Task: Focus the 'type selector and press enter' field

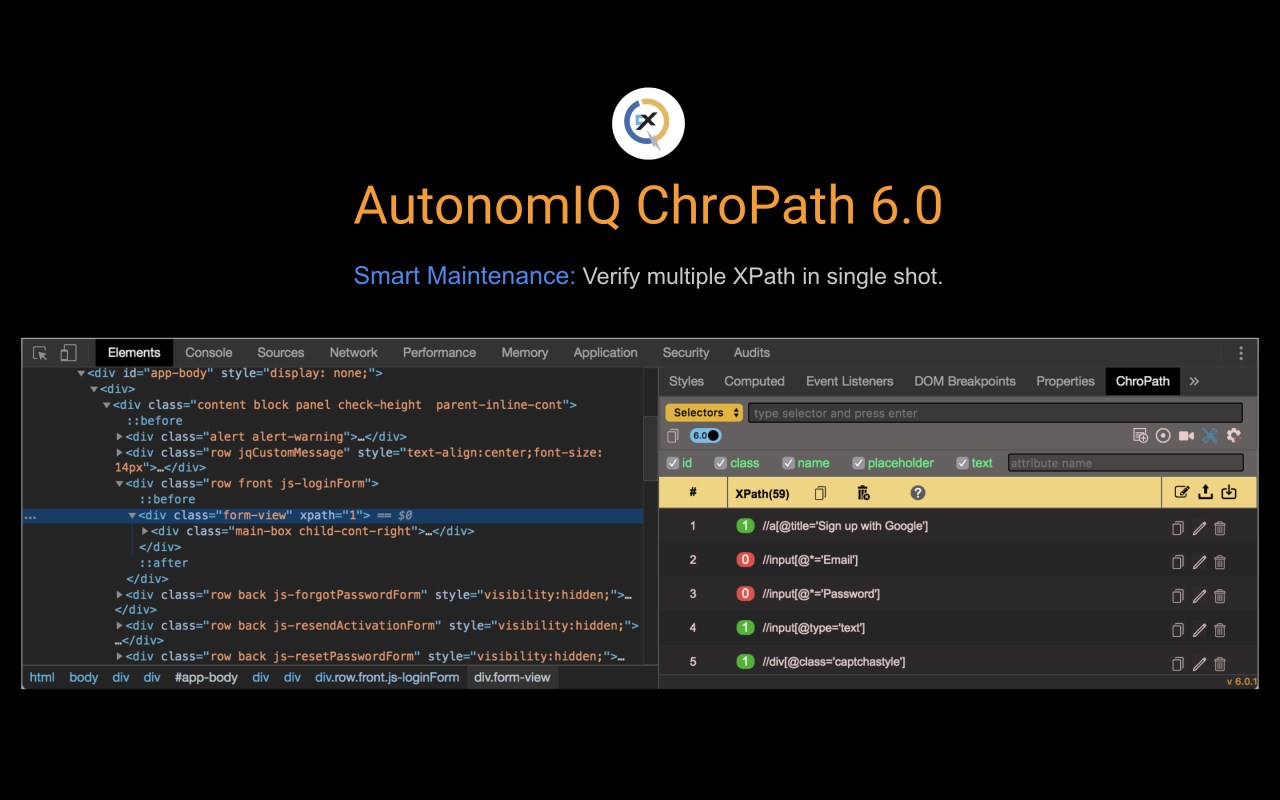Action: coord(995,413)
